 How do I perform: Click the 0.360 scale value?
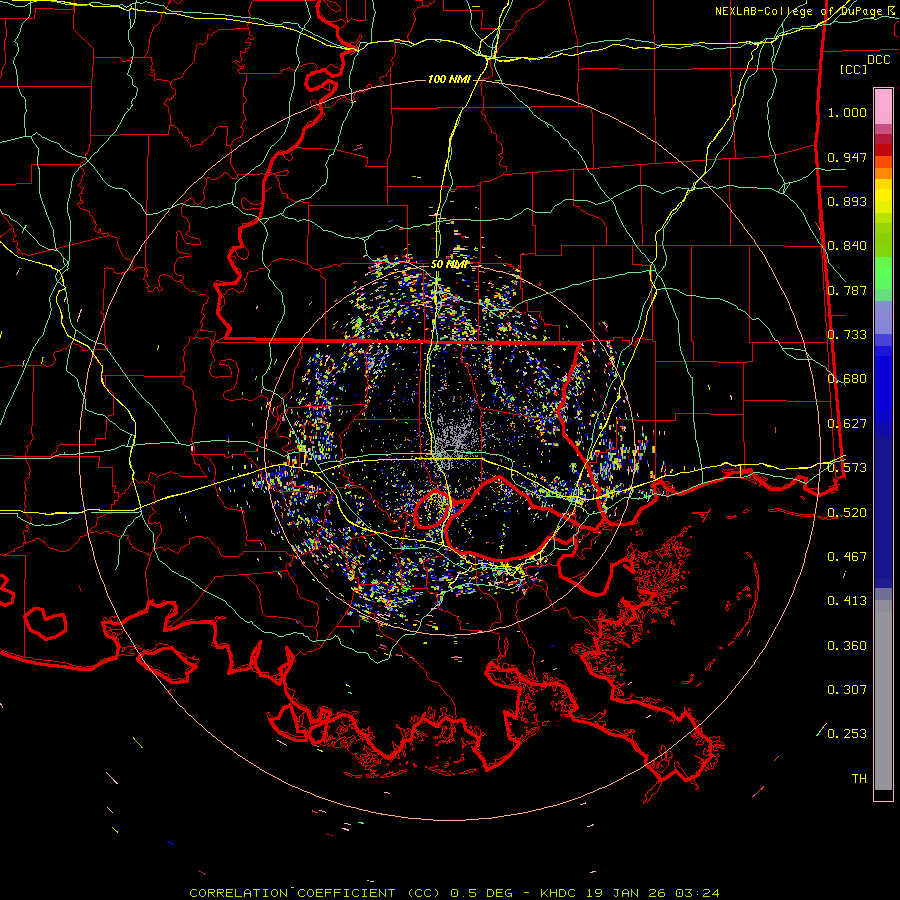pos(847,646)
